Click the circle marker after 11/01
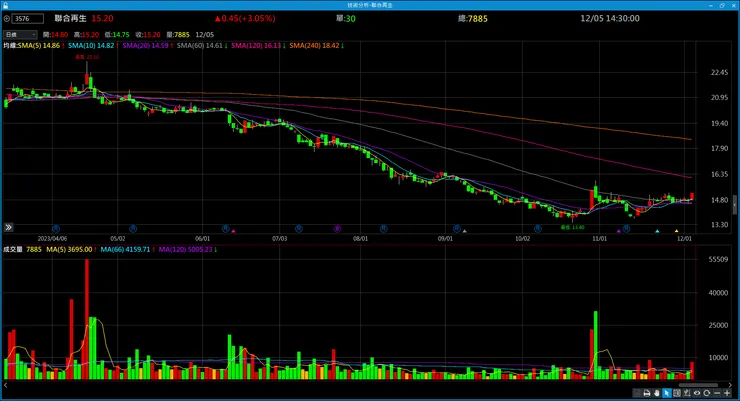This screenshot has width=740, height=401. click(x=626, y=229)
